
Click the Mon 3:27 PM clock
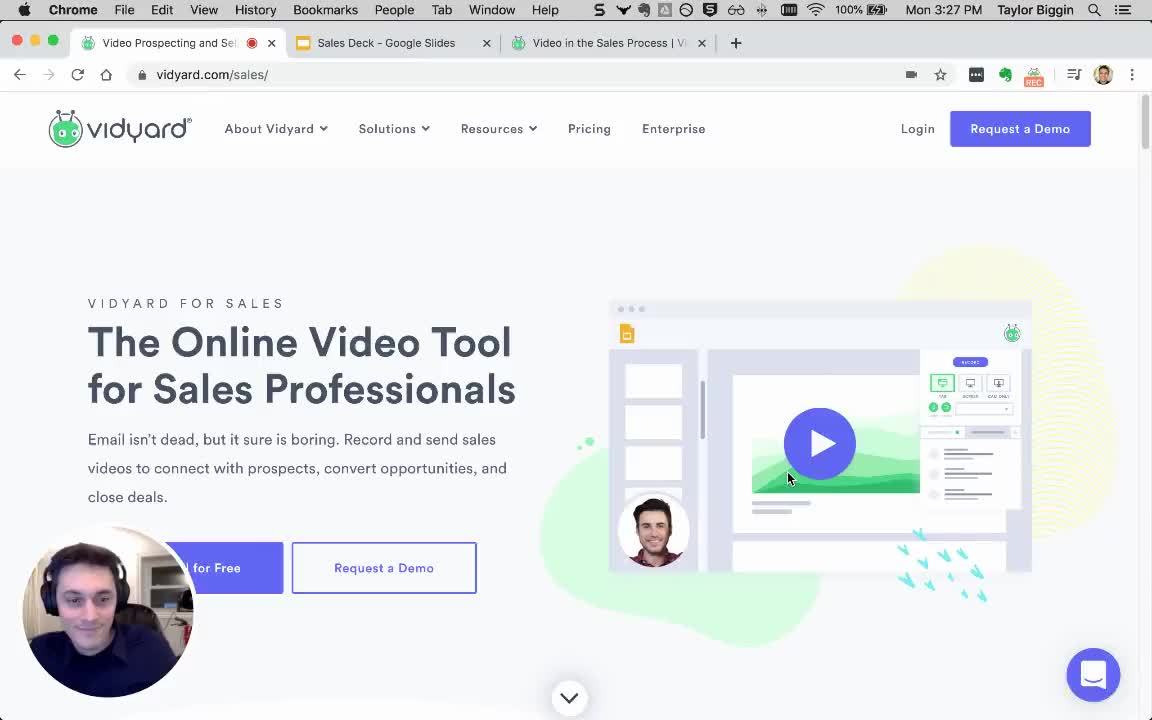click(943, 10)
